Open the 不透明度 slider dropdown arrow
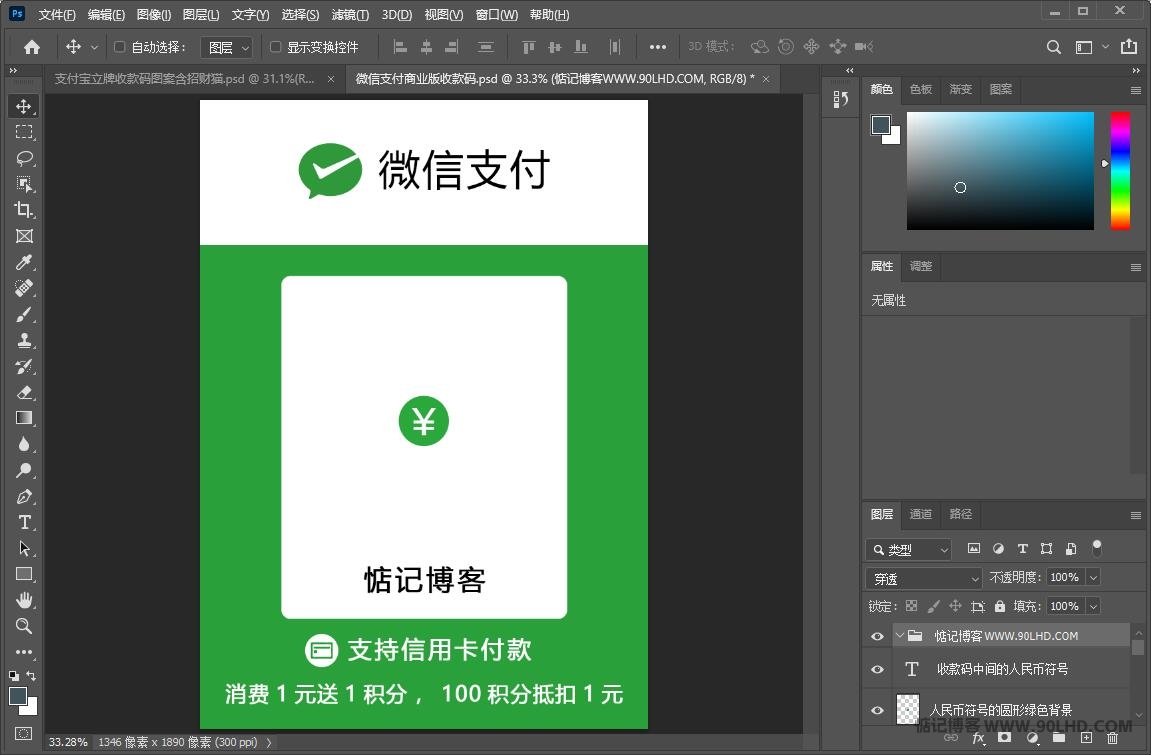Viewport: 1151px width, 755px height. (x=1093, y=577)
